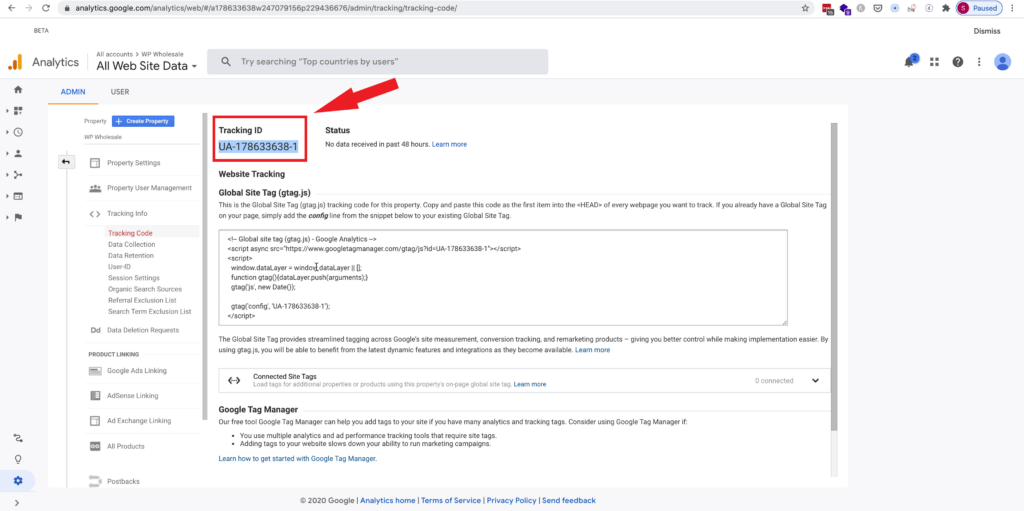
Task: Click the back arrow button beside Property Settings
Action: [67, 161]
